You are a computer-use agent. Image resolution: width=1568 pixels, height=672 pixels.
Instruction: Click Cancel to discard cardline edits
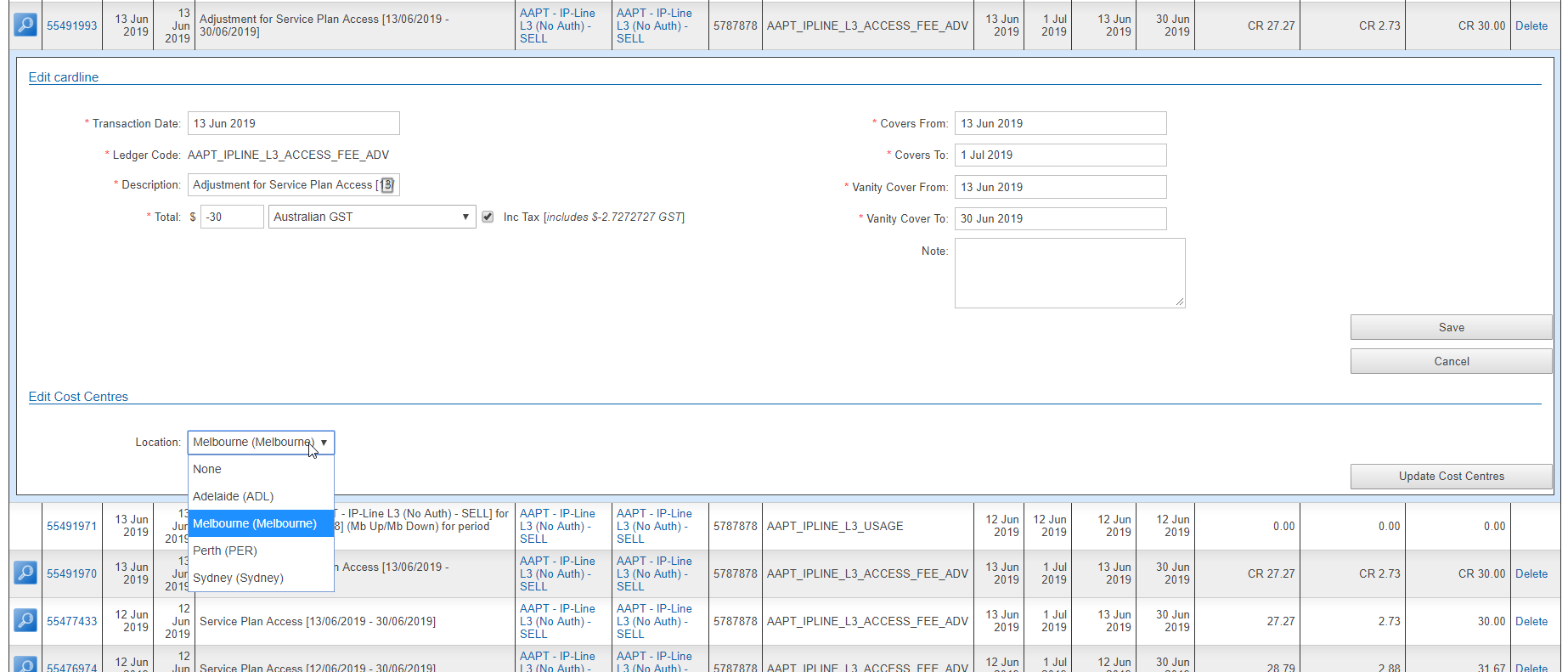pos(1451,361)
